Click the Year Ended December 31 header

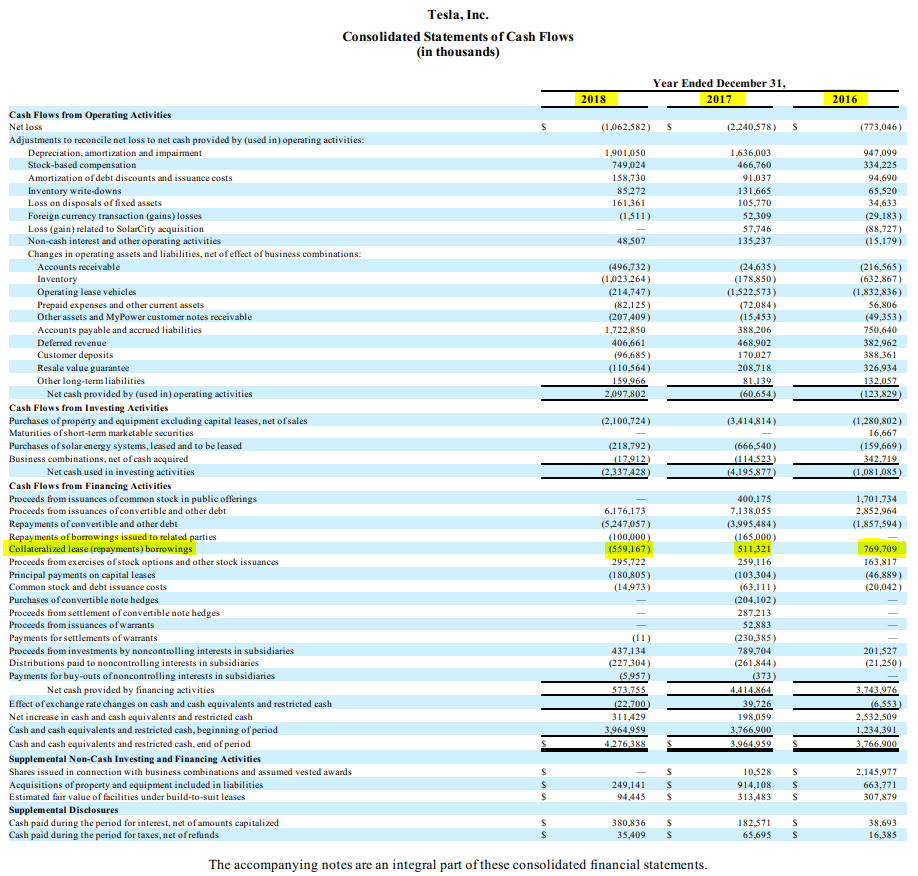coord(718,83)
